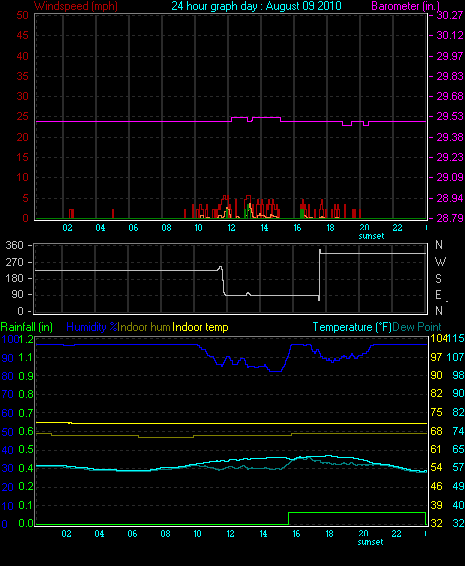This screenshot has width=465, height=566.
Task: Click sunset marker under top graph
Action: (x=371, y=236)
